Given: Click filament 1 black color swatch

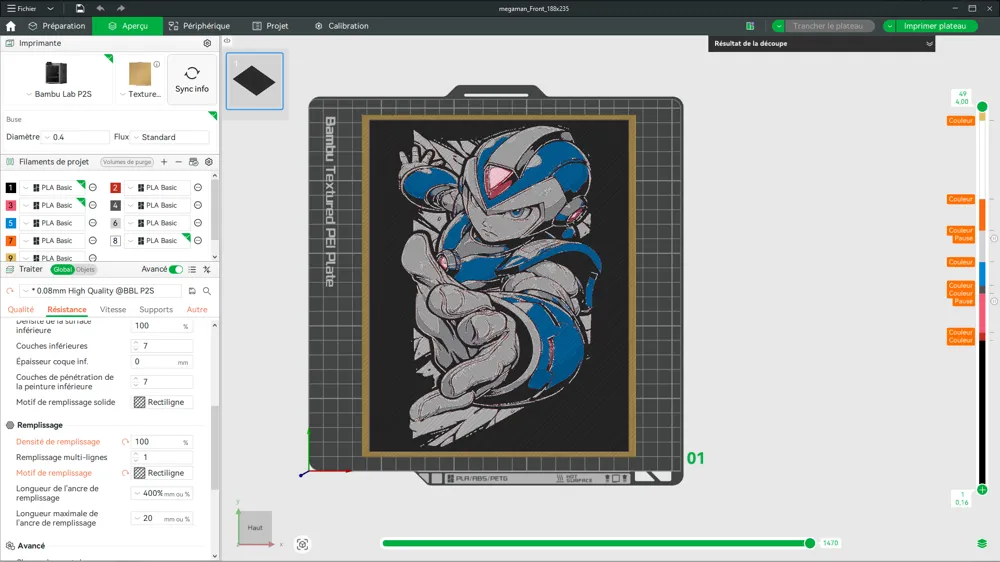Looking at the screenshot, I should pyautogui.click(x=11, y=188).
